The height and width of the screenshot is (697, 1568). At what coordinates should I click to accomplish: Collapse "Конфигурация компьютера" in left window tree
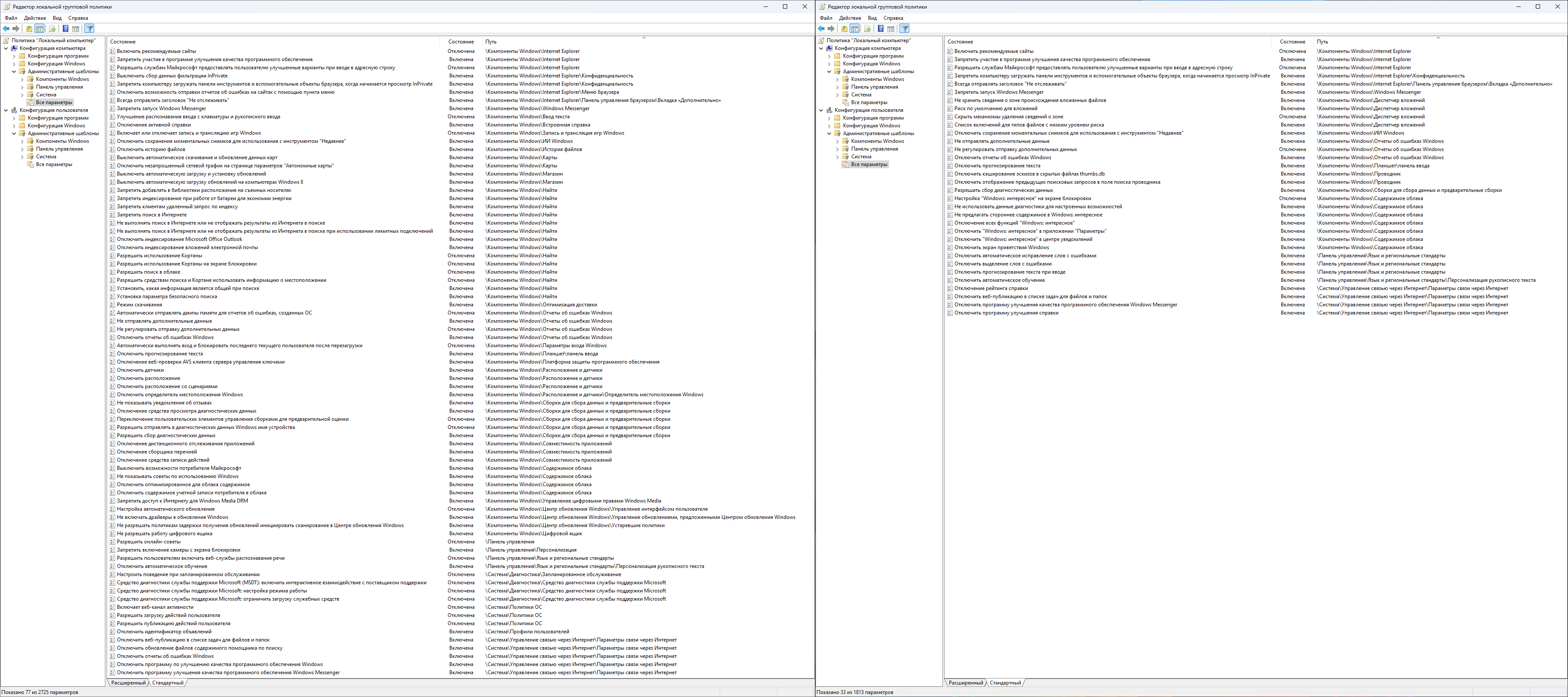[6, 48]
